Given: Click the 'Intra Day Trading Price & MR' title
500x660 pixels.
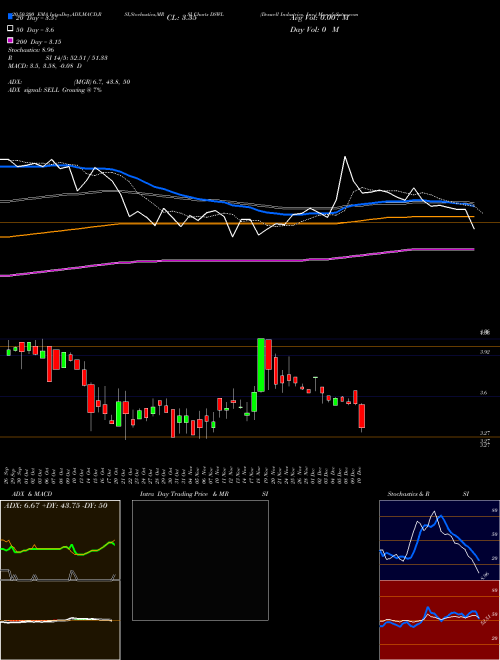Looking at the screenshot, I should tap(184, 494).
